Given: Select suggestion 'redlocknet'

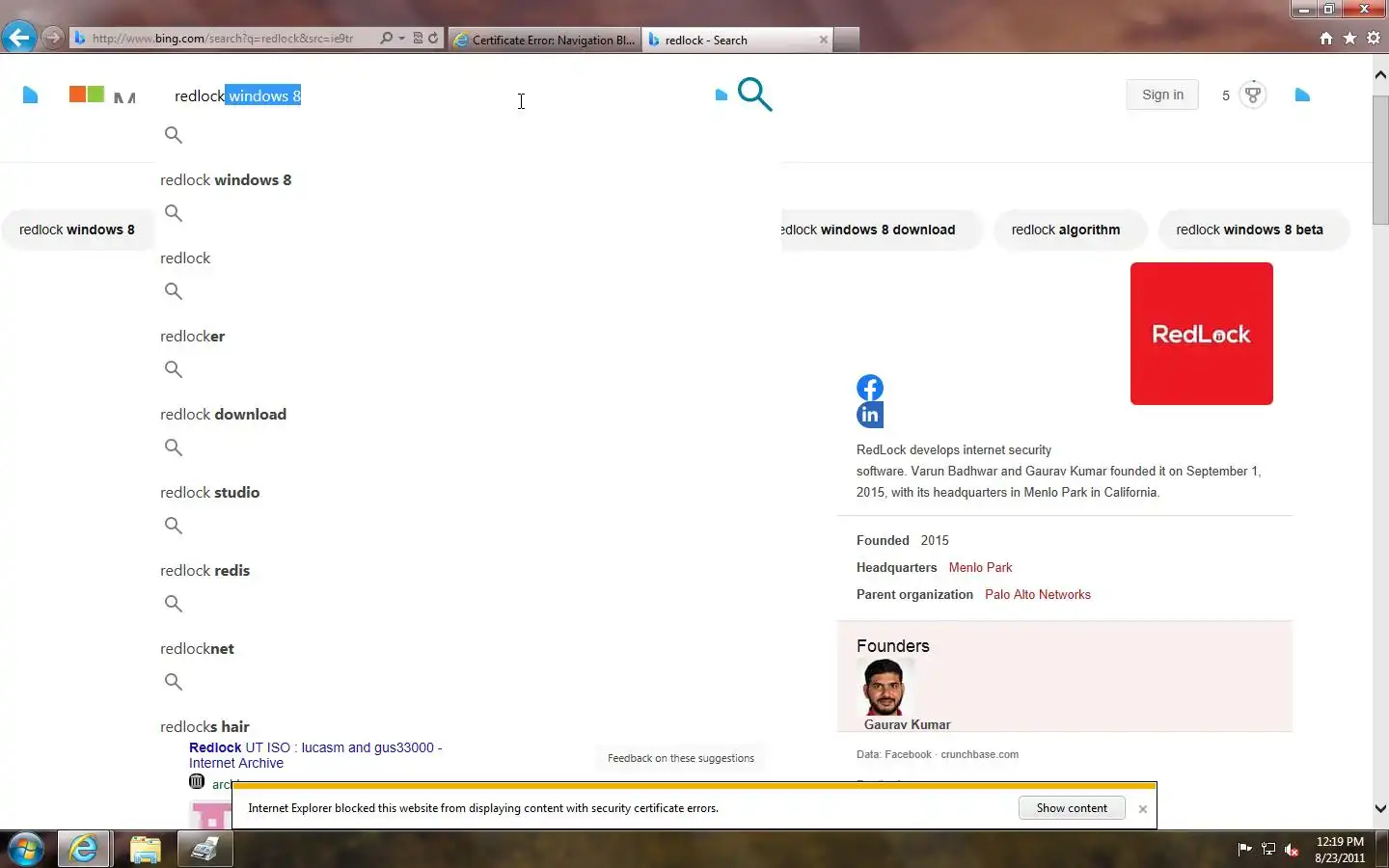Looking at the screenshot, I should click(197, 648).
